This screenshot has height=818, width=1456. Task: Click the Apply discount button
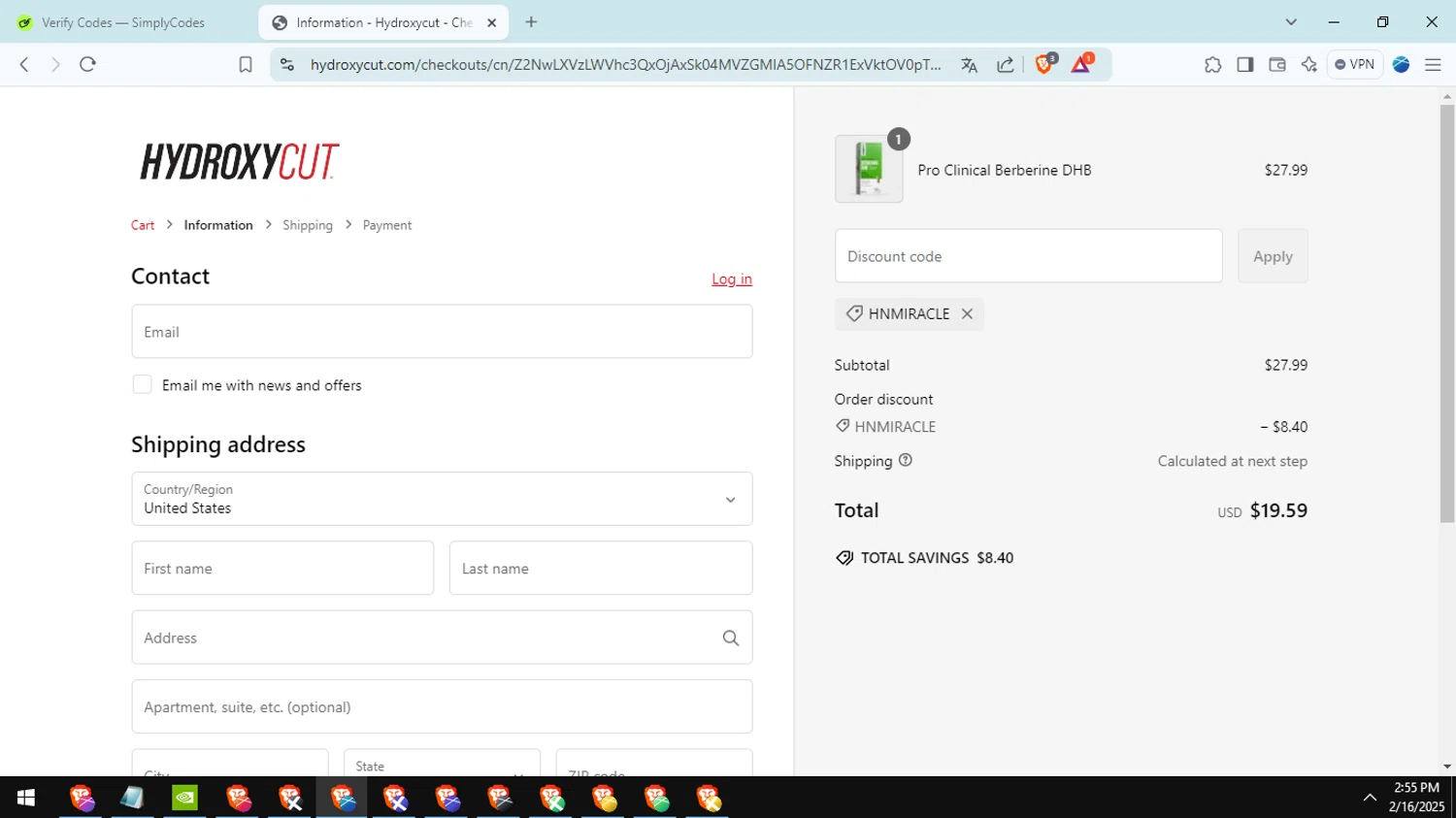point(1273,256)
